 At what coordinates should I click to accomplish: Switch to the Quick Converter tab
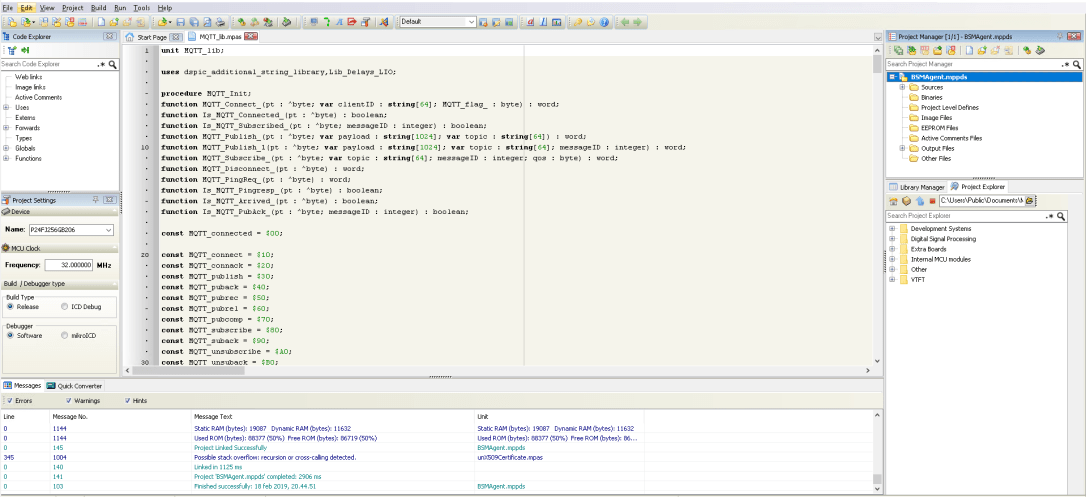(x=75, y=386)
